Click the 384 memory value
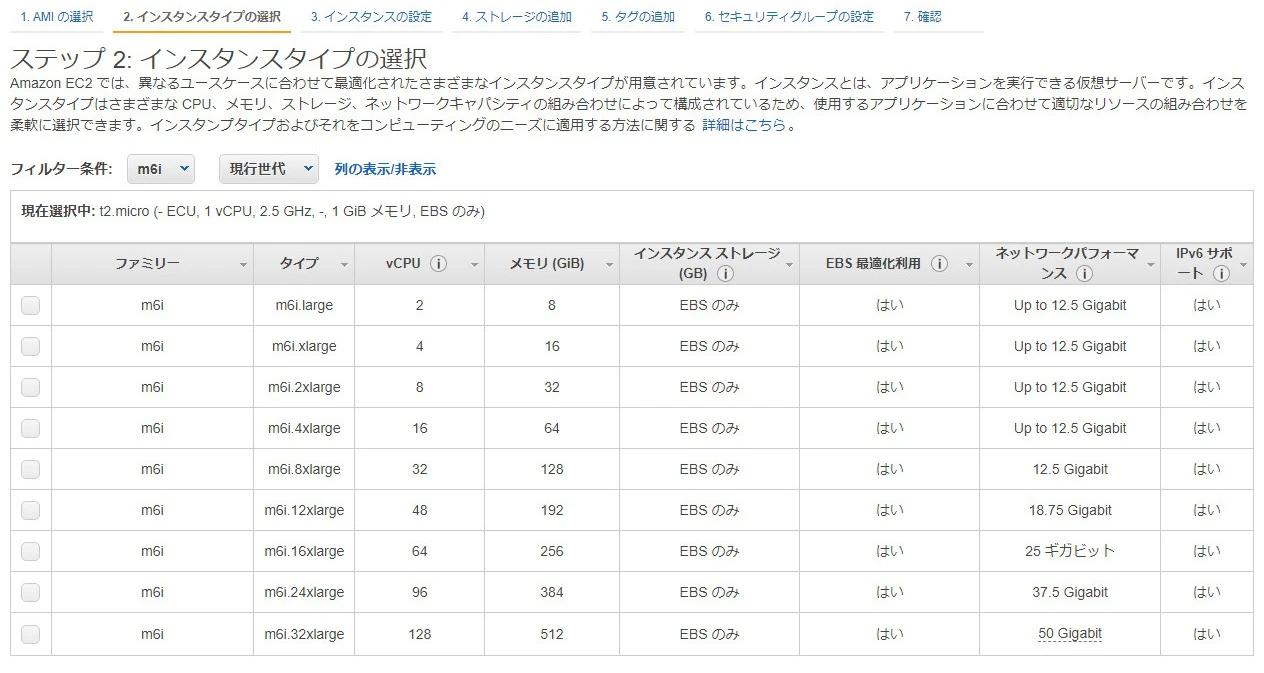The height and width of the screenshot is (673, 1264). [552, 592]
